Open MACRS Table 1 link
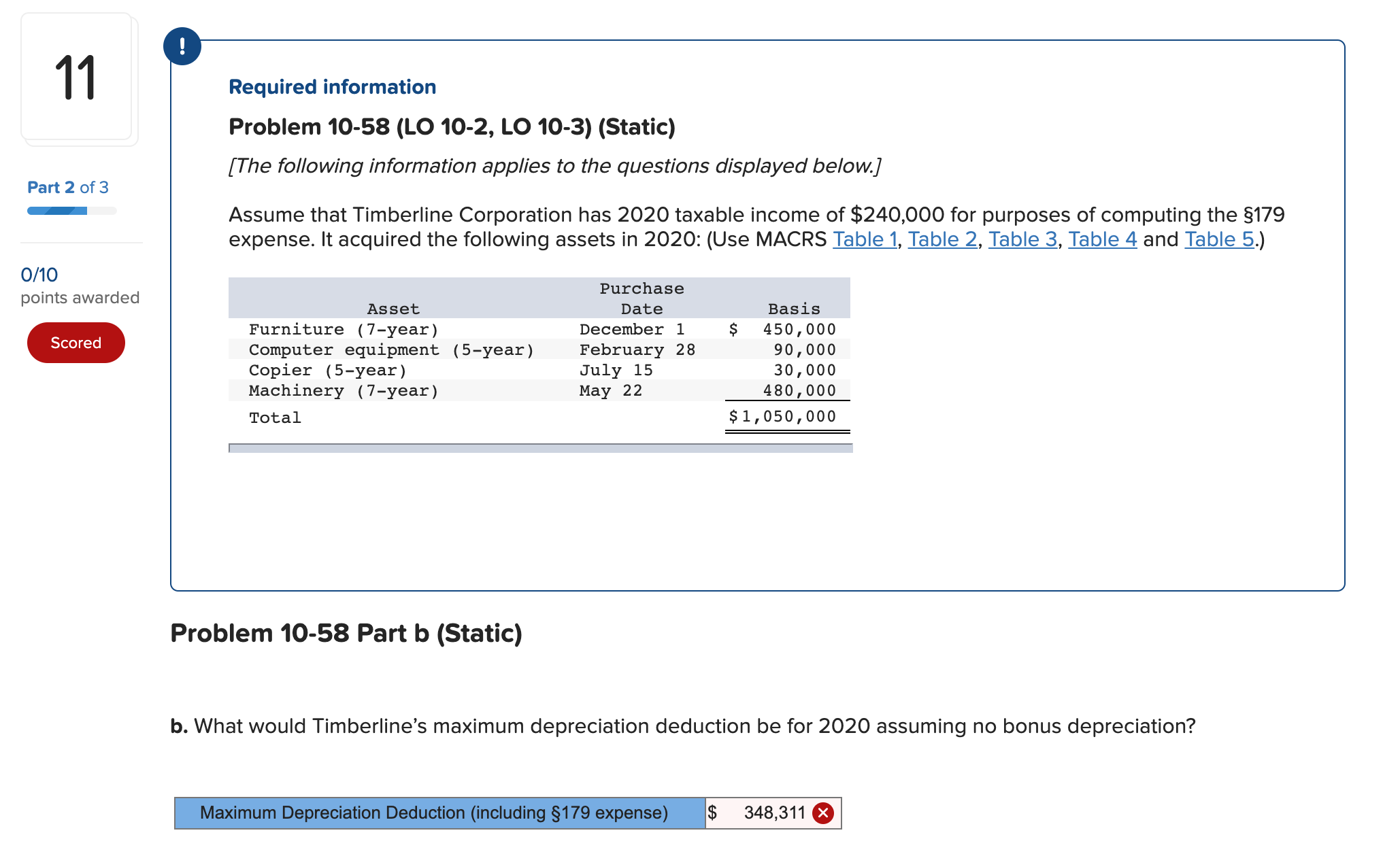 [864, 239]
